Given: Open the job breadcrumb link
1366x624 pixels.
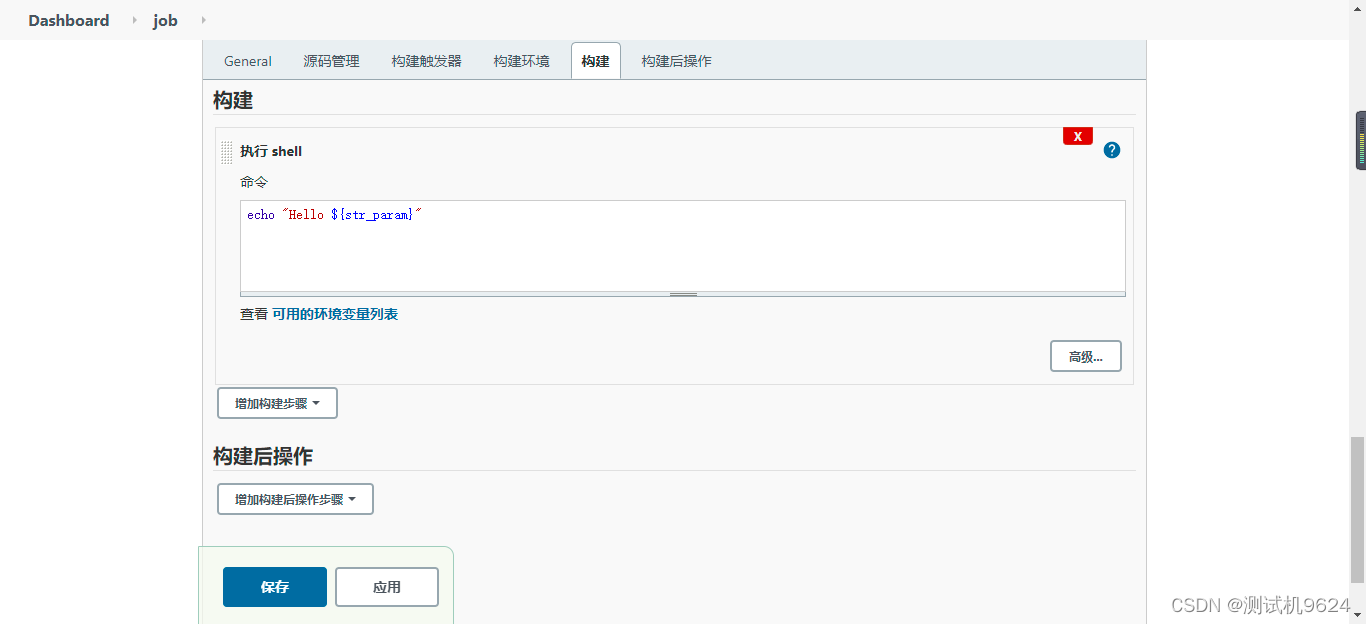Looking at the screenshot, I should tap(165, 20).
